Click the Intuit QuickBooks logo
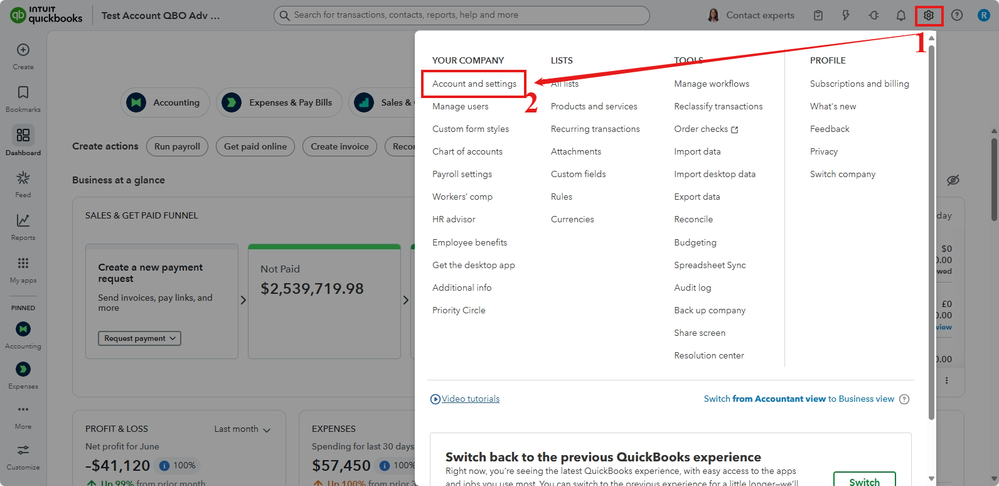This screenshot has width=999, height=486. (x=46, y=15)
